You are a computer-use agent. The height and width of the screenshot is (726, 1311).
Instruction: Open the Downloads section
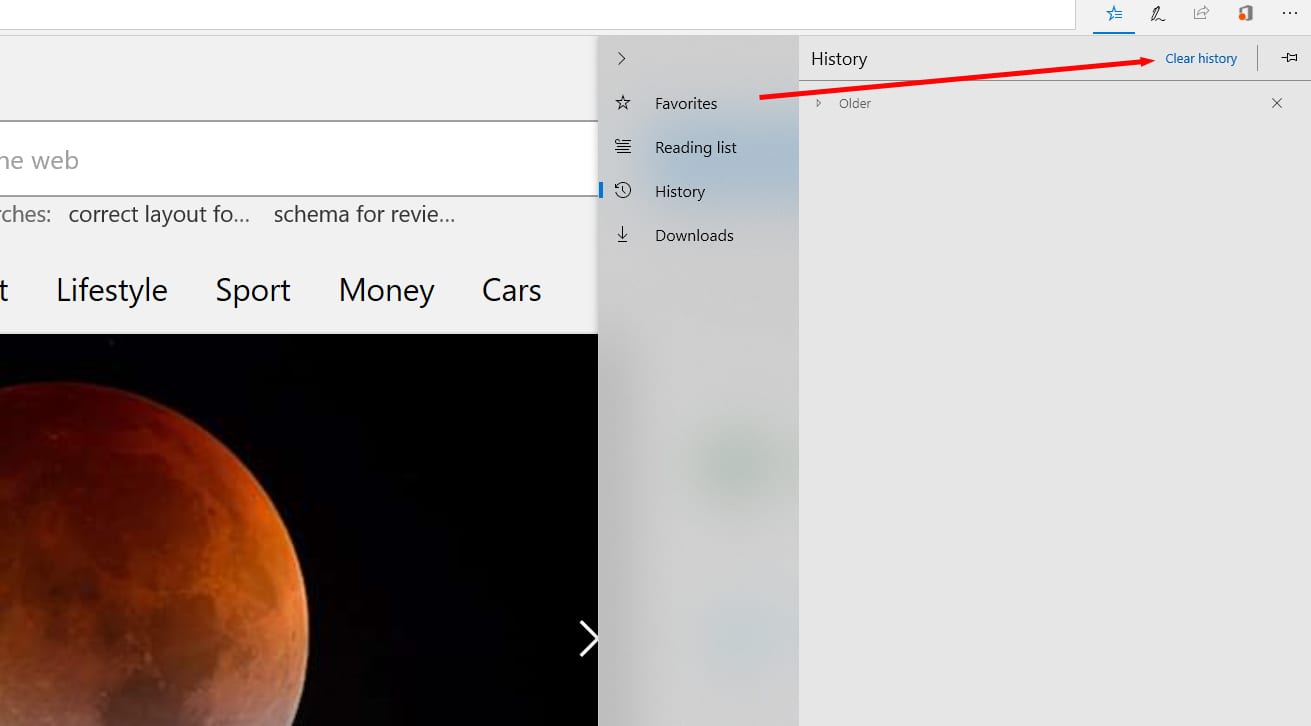pyautogui.click(x=698, y=235)
